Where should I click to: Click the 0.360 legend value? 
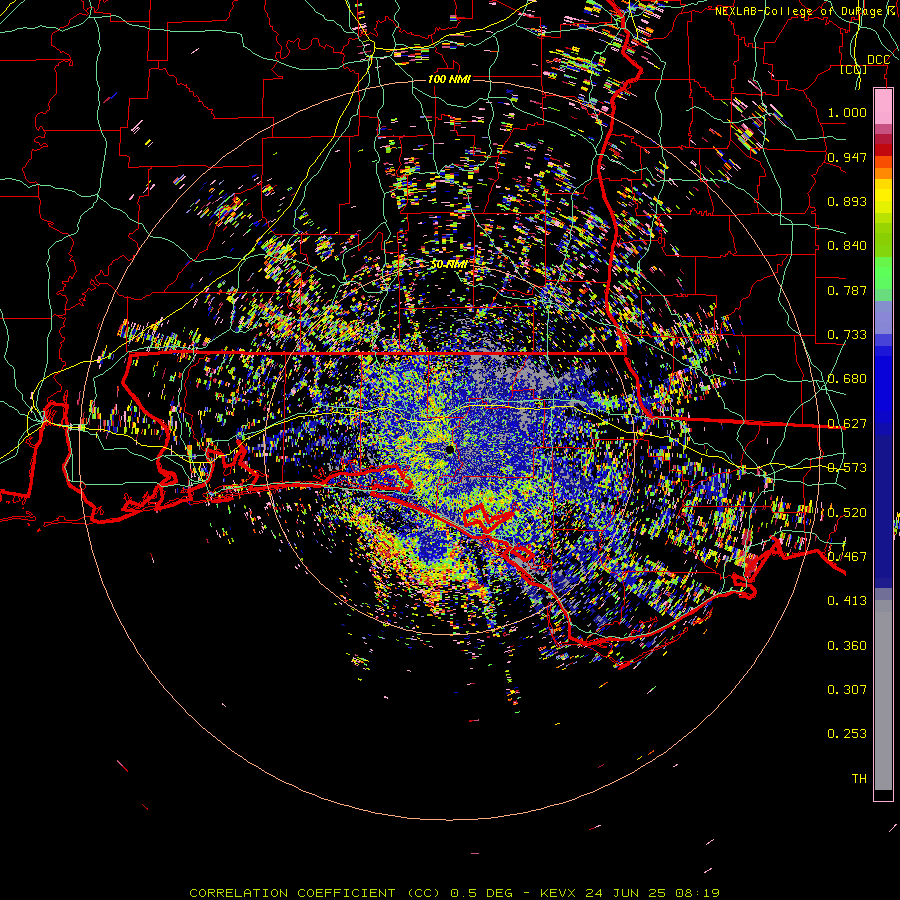coord(847,646)
